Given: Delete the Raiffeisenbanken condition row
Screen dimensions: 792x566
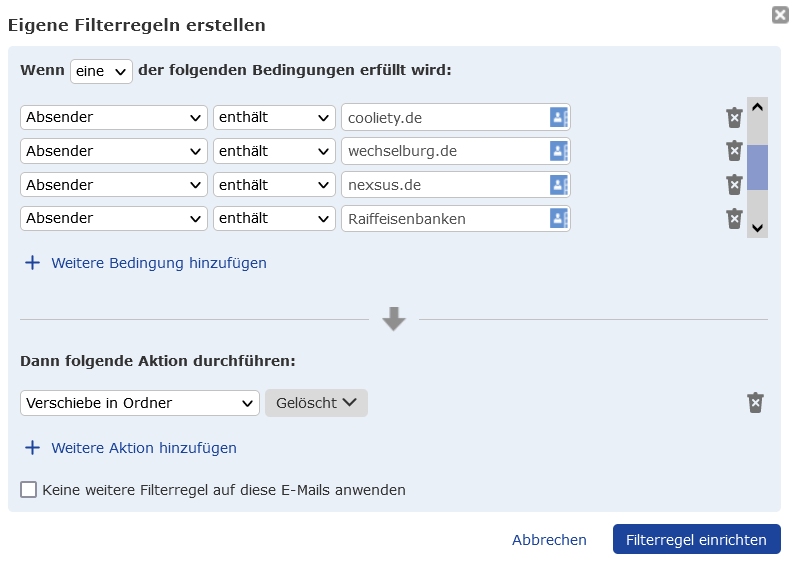Looking at the screenshot, I should [734, 218].
